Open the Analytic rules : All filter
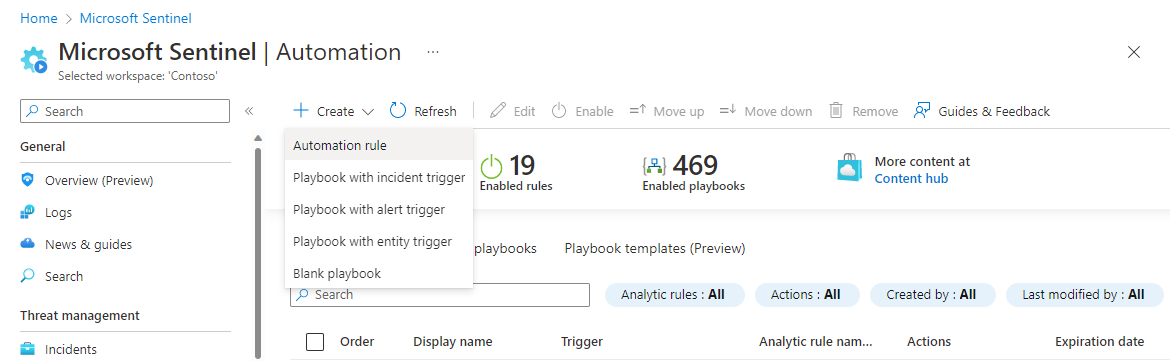This screenshot has width=1170, height=361. click(x=672, y=295)
